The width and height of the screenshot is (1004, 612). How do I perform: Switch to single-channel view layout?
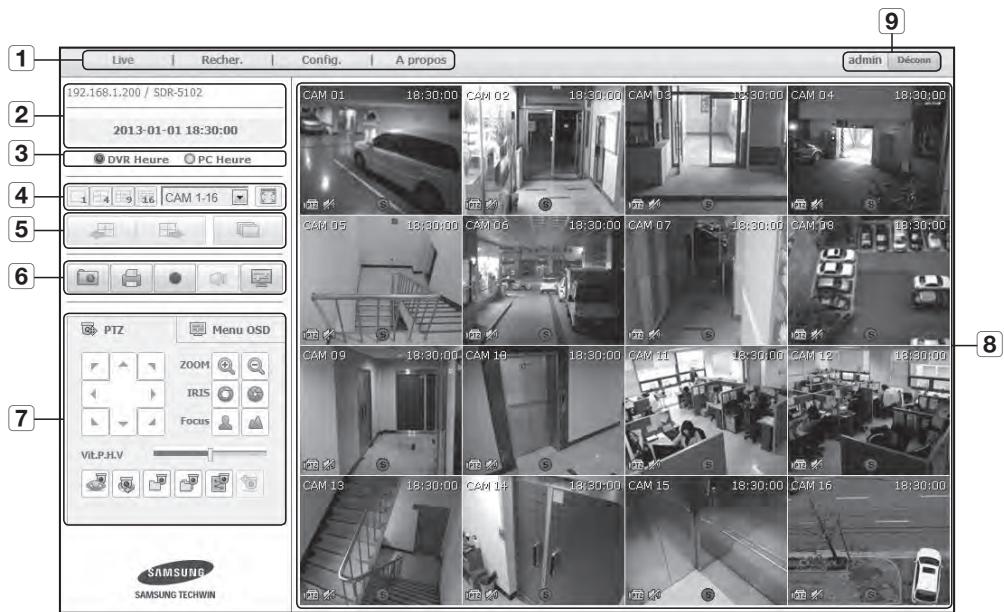77,197
